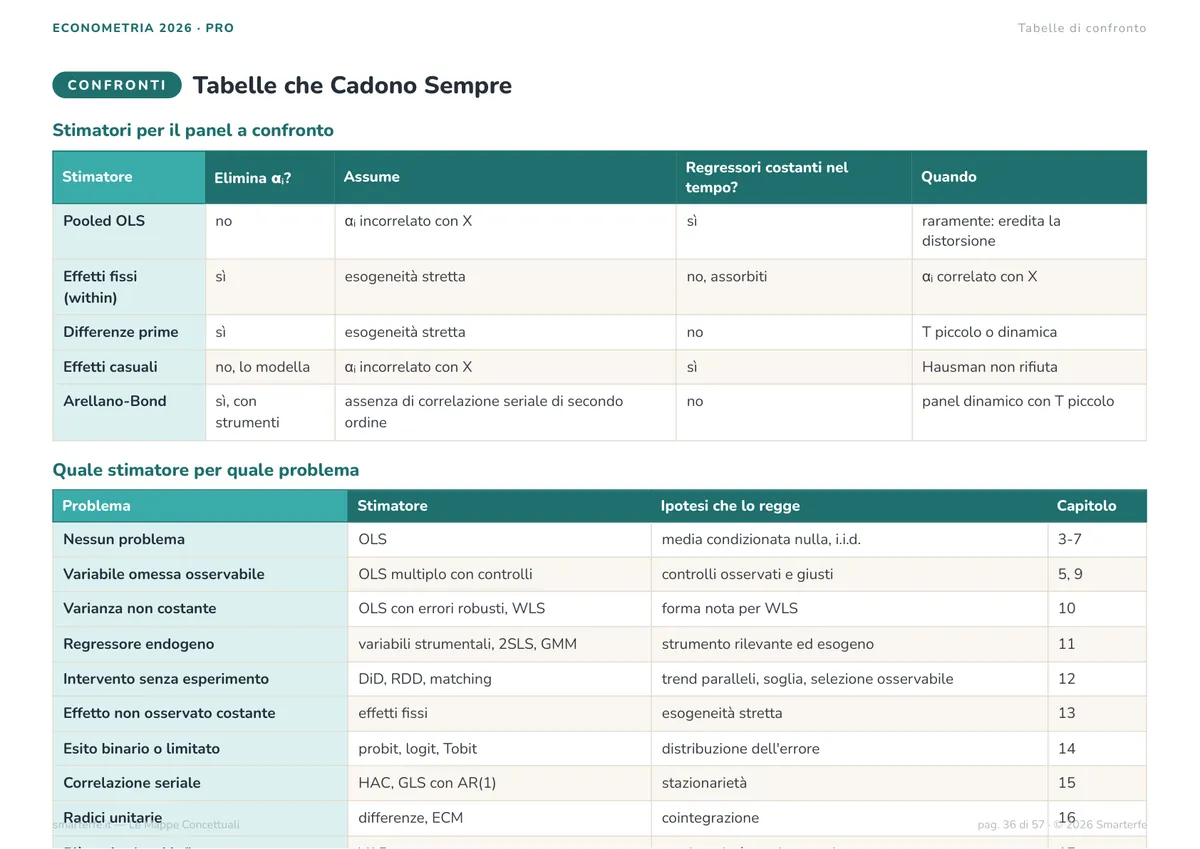Click the "Regressori costanti nel tempo?" column header

(794, 177)
